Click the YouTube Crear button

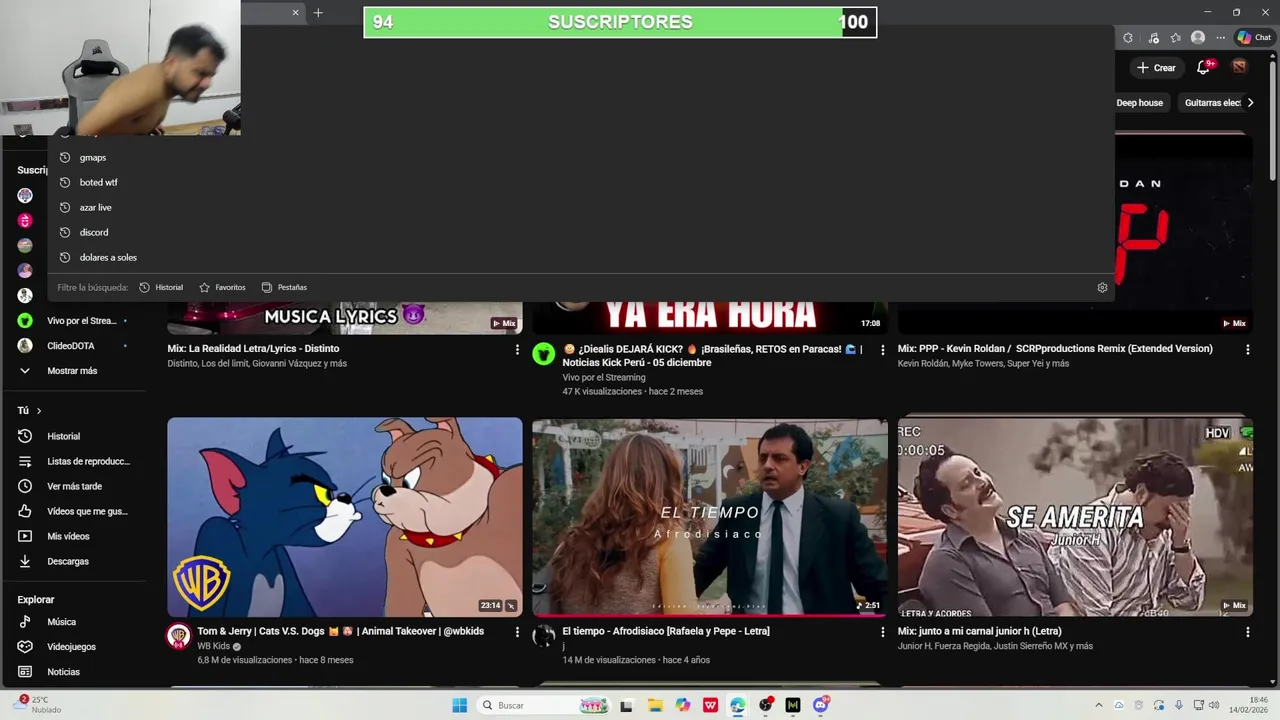[x=1156, y=68]
